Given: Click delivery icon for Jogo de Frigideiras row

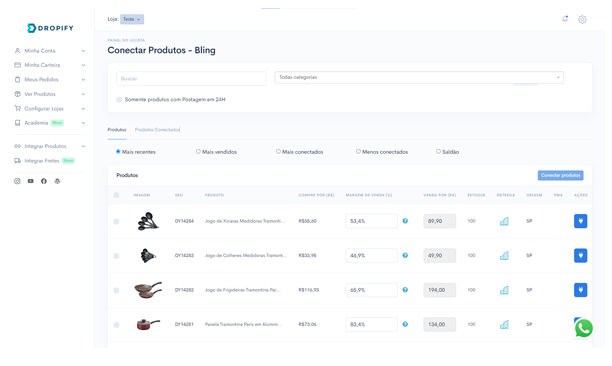Looking at the screenshot, I should (x=504, y=290).
